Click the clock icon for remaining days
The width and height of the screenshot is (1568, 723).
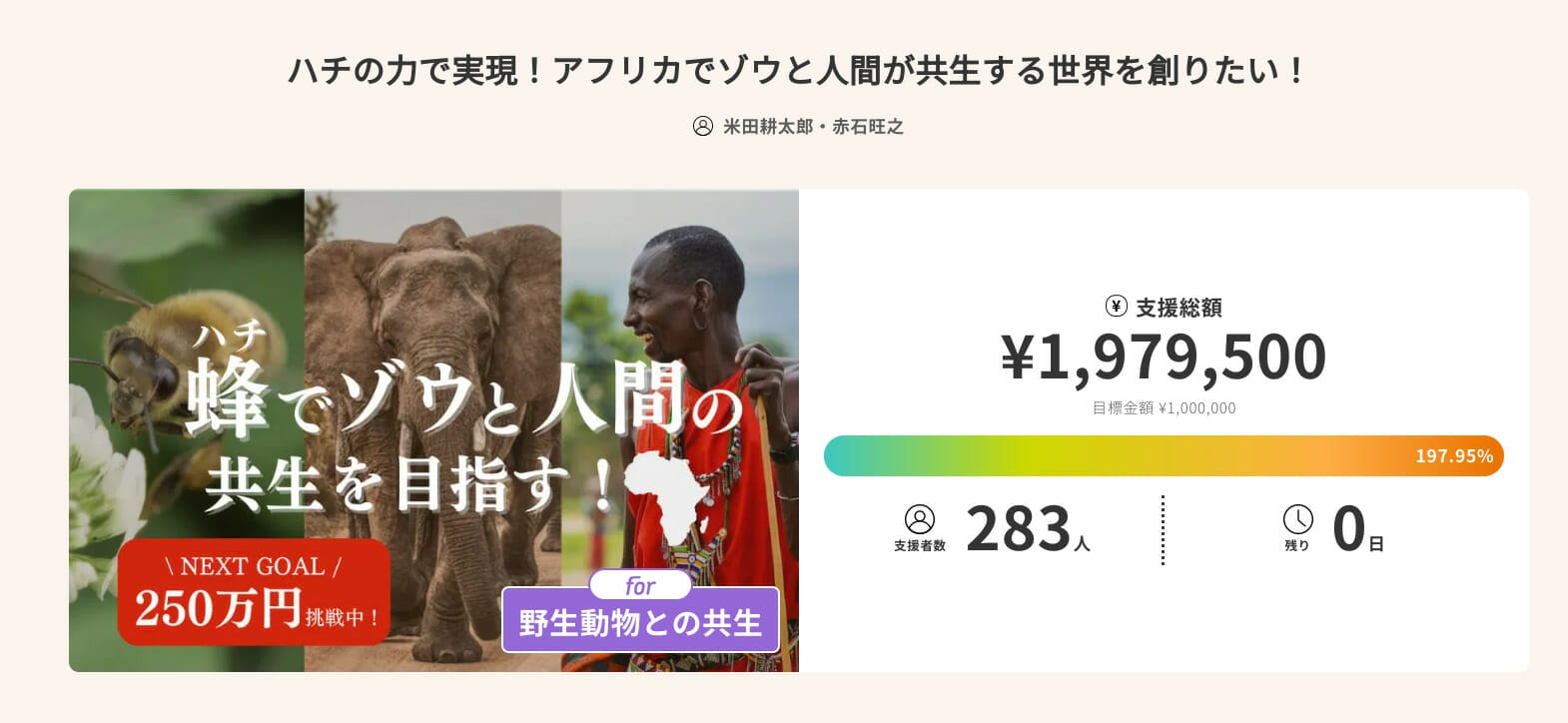pyautogui.click(x=1297, y=519)
